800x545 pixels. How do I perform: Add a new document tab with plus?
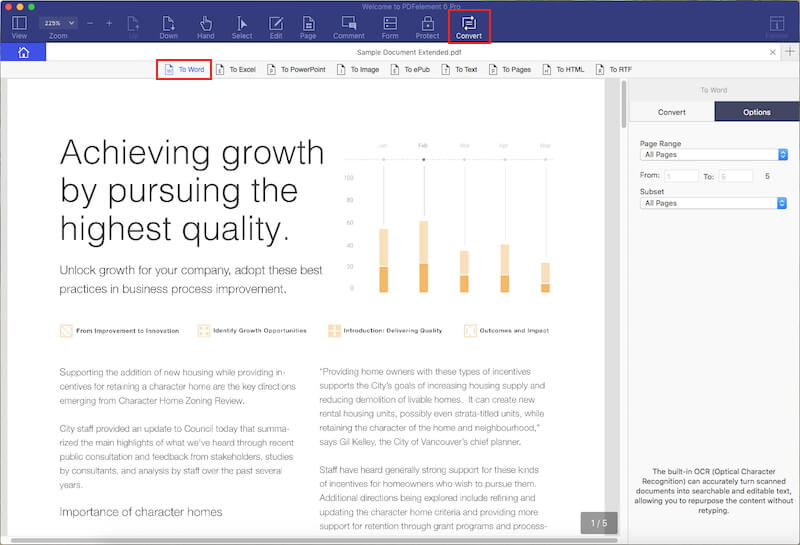(789, 52)
